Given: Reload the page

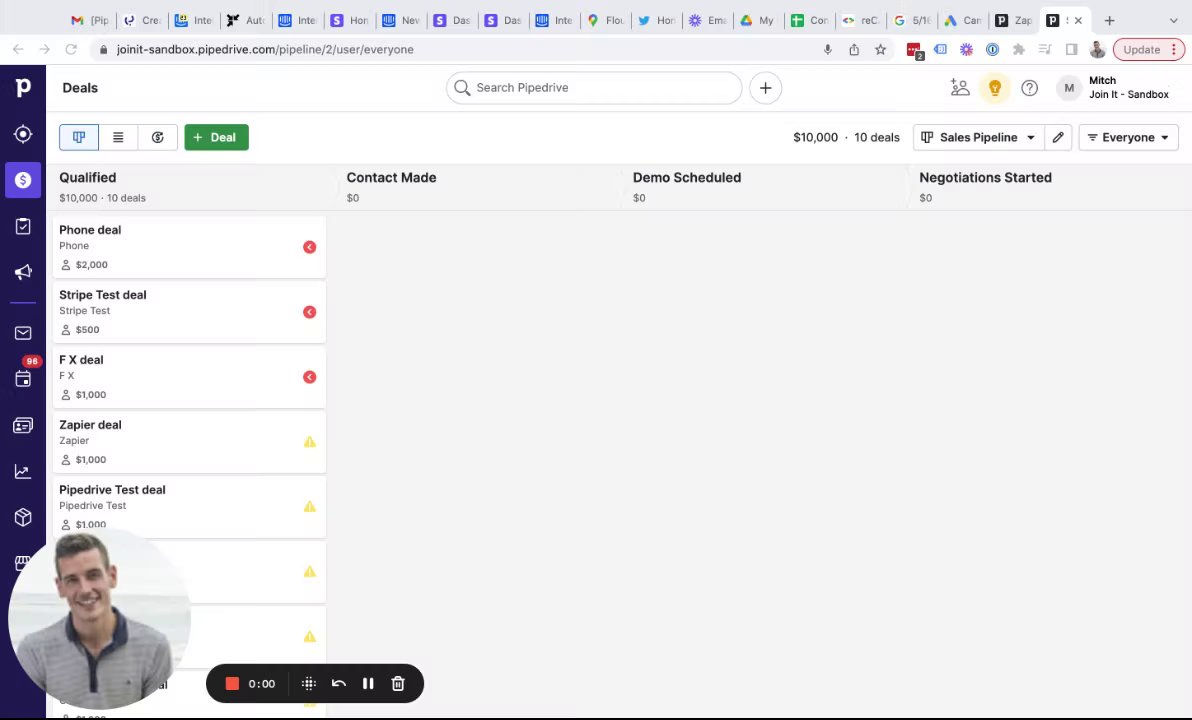Looking at the screenshot, I should point(71,49).
